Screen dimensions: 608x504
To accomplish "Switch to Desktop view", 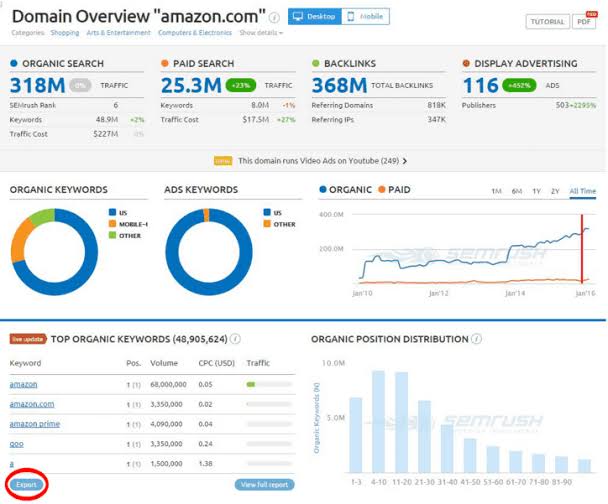I will click(314, 17).
